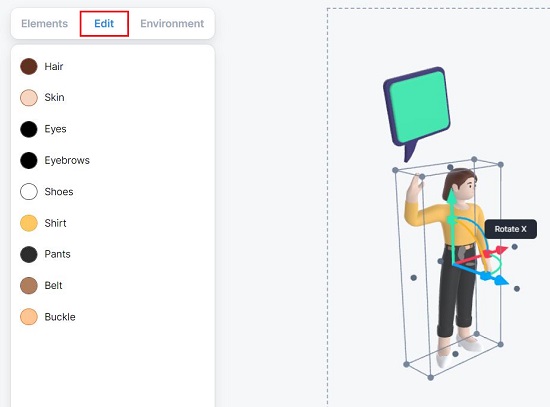Change the Hair color swatch
Viewport: 550px width, 407px height.
click(x=29, y=67)
